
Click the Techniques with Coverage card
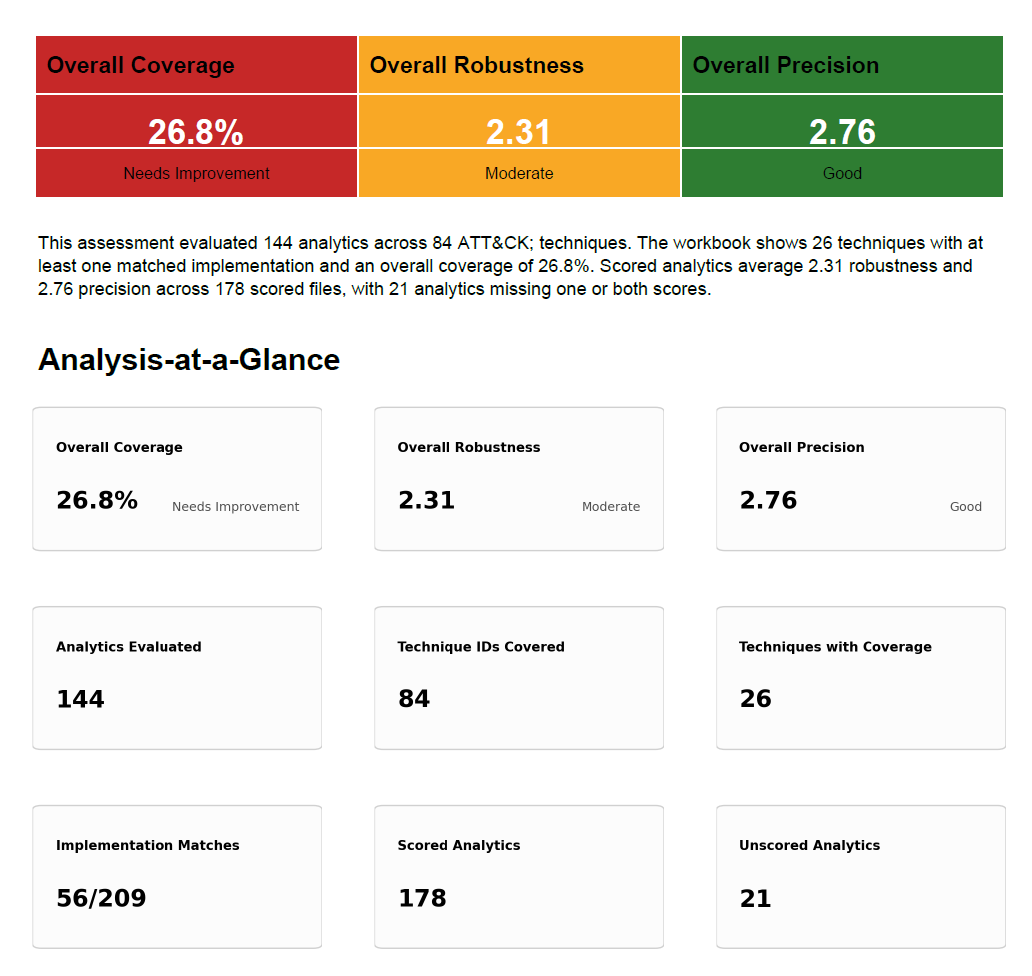pyautogui.click(x=861, y=678)
